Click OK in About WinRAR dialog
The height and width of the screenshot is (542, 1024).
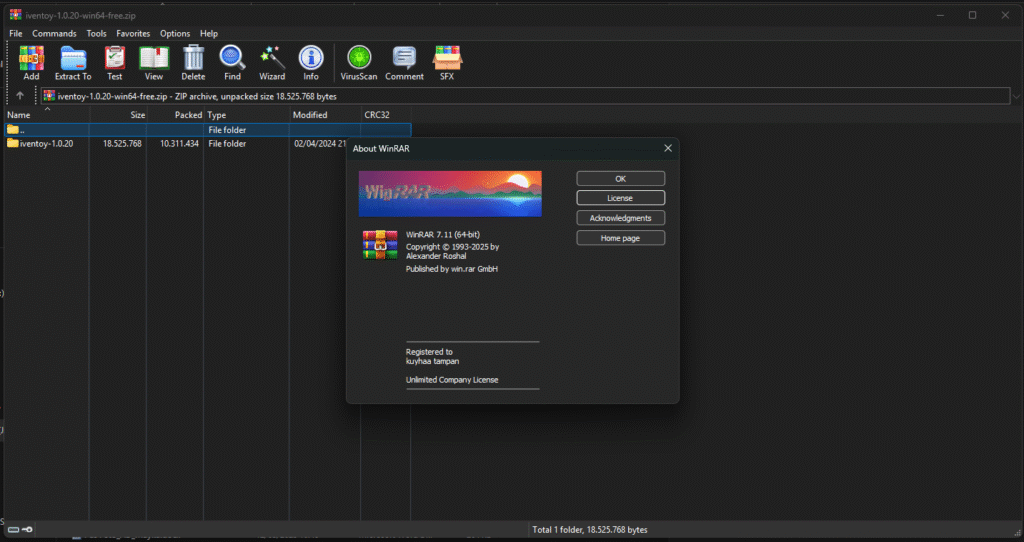pyautogui.click(x=620, y=178)
